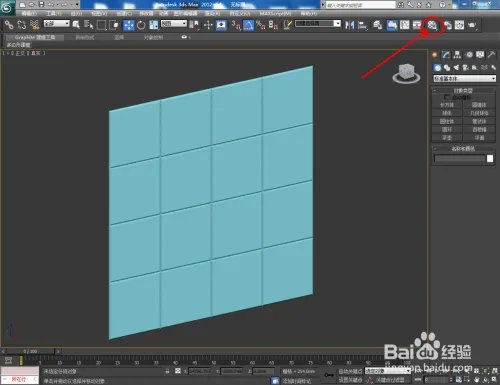Click object color swatch
500x385 pixels.
pyautogui.click(x=490, y=158)
